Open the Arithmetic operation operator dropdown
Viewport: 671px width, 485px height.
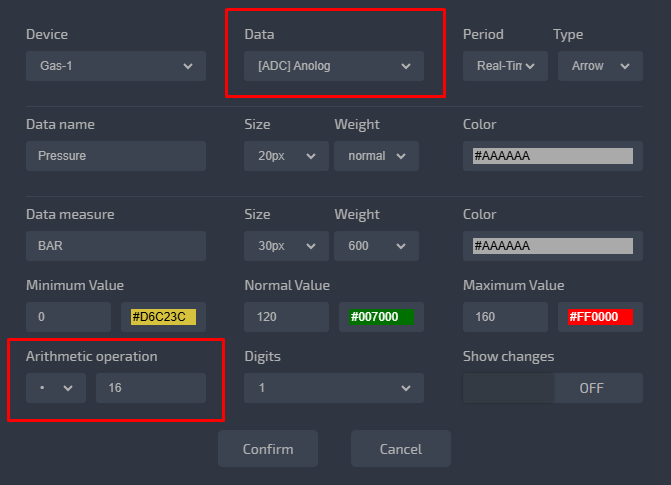55,388
